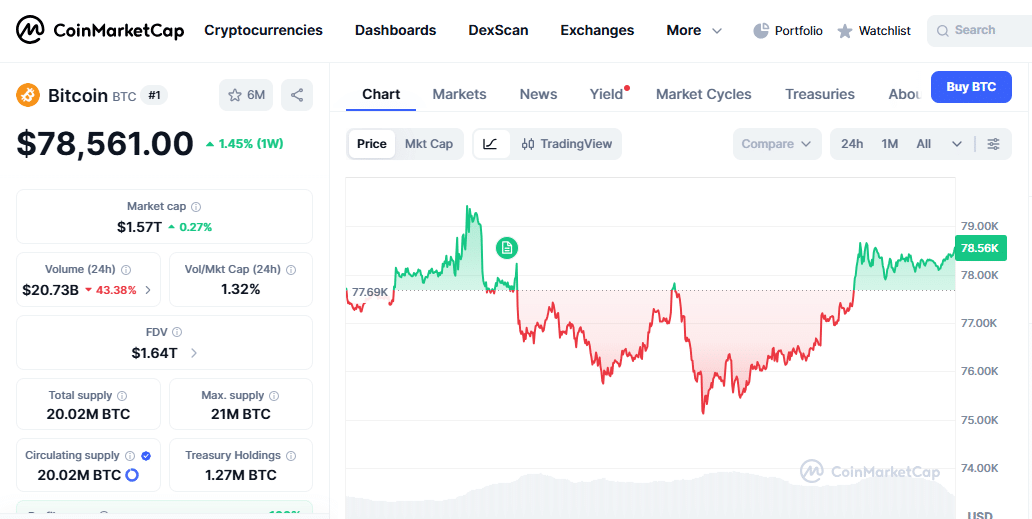The image size is (1032, 519).
Task: Click the Watchlist star icon in header
Action: (845, 31)
